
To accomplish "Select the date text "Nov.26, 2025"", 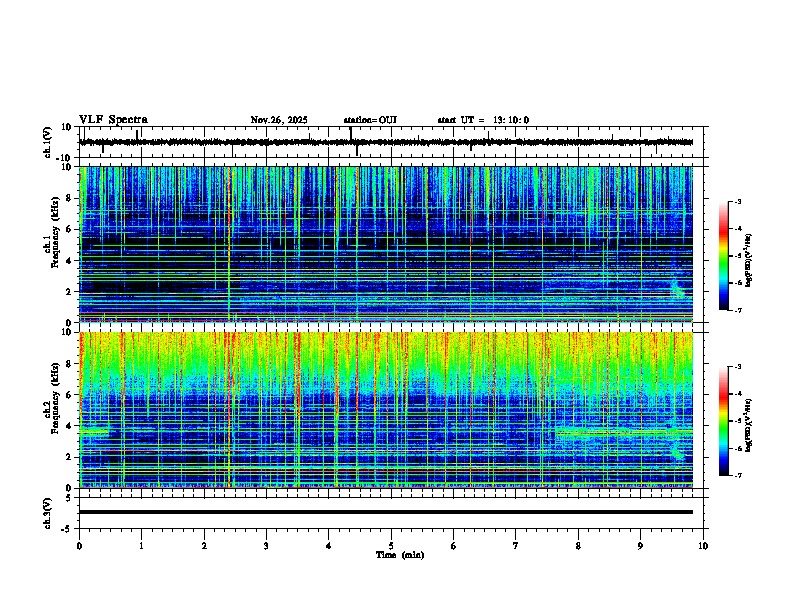I will point(279,120).
